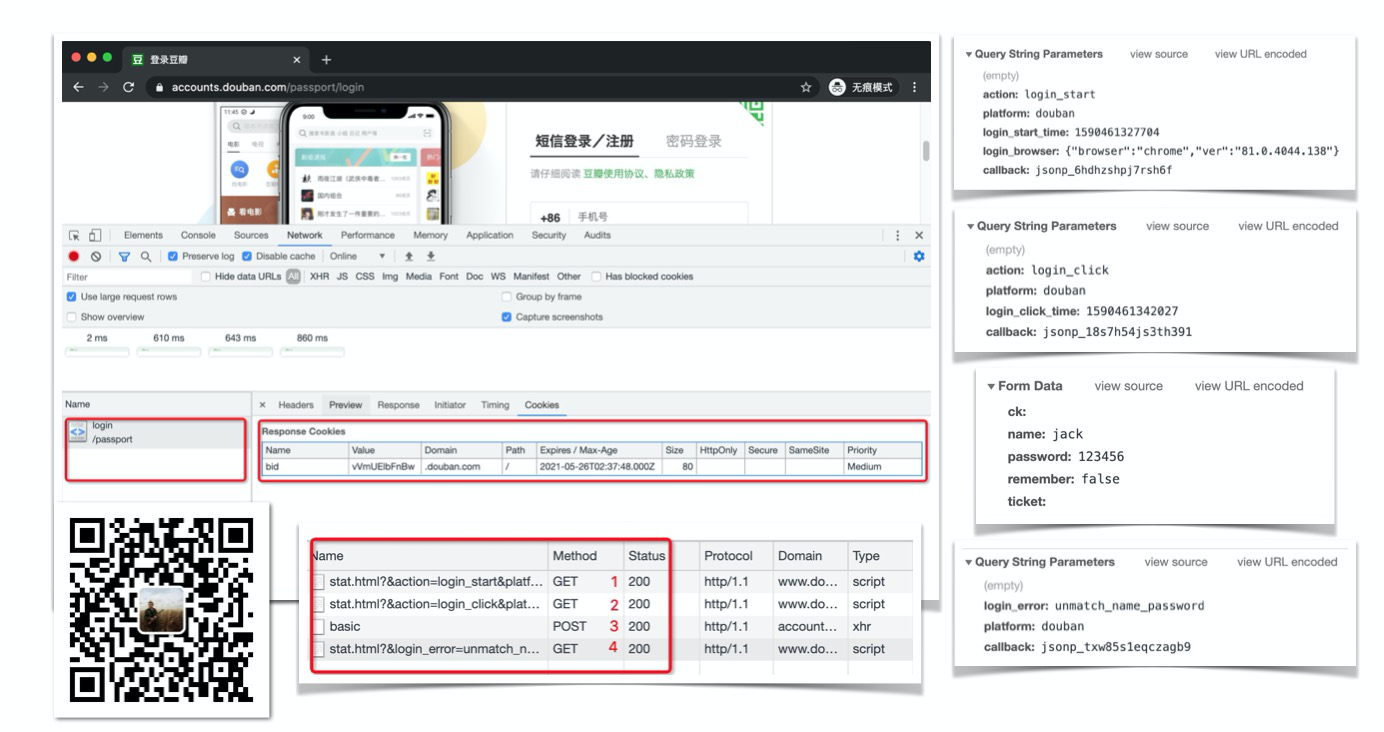Select stat.html login_error request row
Image resolution: width=1384 pixels, height=732 pixels.
(x=611, y=648)
